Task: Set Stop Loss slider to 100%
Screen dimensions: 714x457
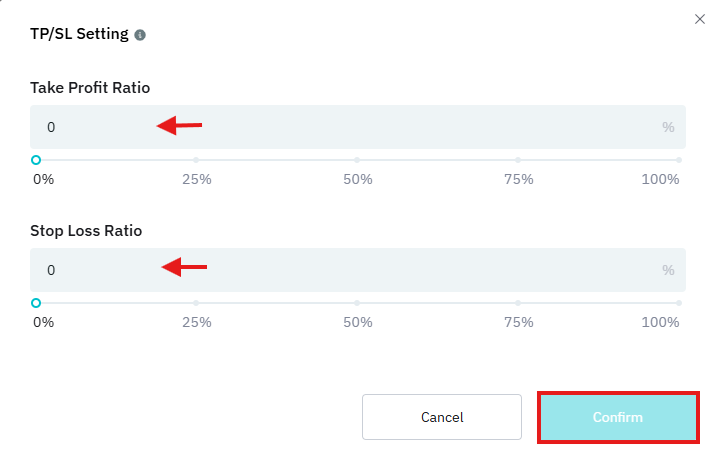Action: [679, 303]
